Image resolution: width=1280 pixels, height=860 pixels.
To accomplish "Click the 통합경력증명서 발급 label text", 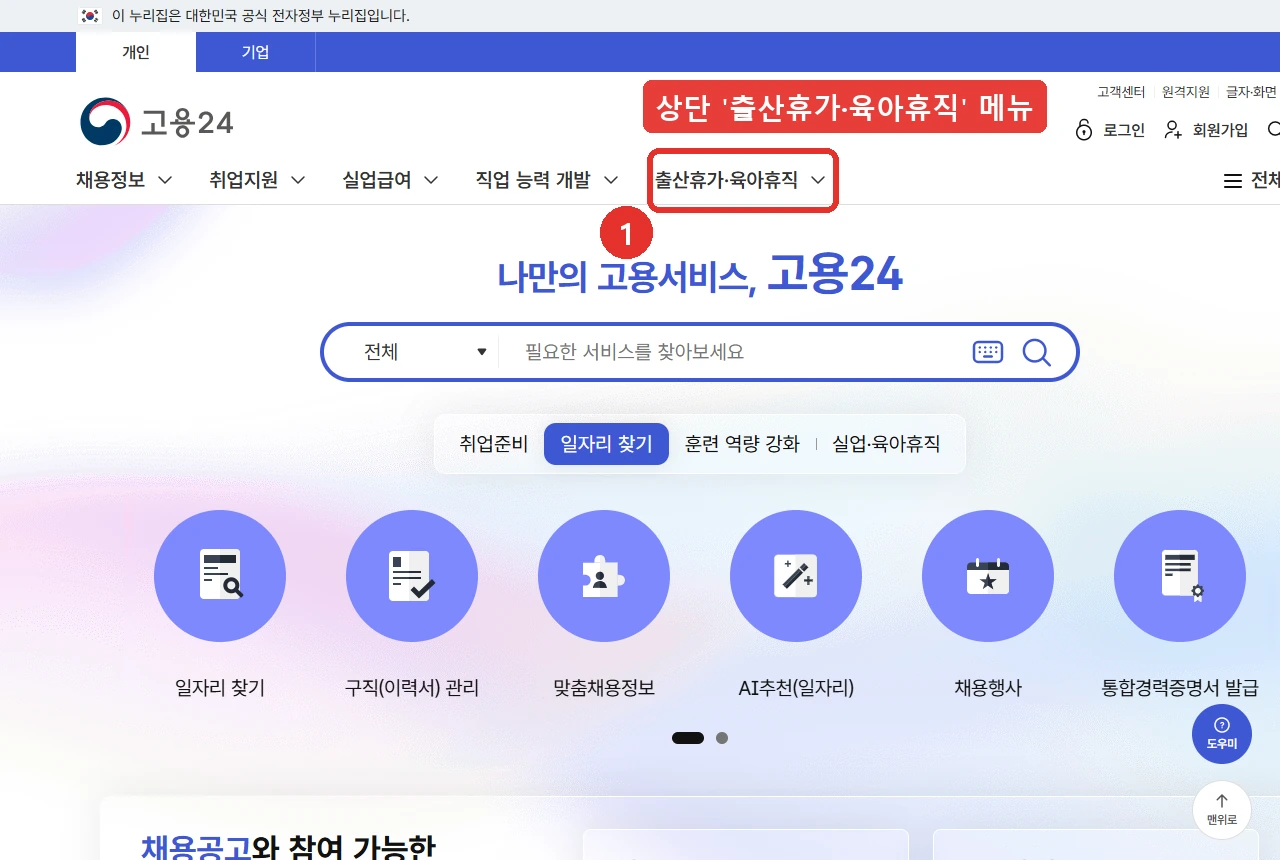I will point(1180,688).
